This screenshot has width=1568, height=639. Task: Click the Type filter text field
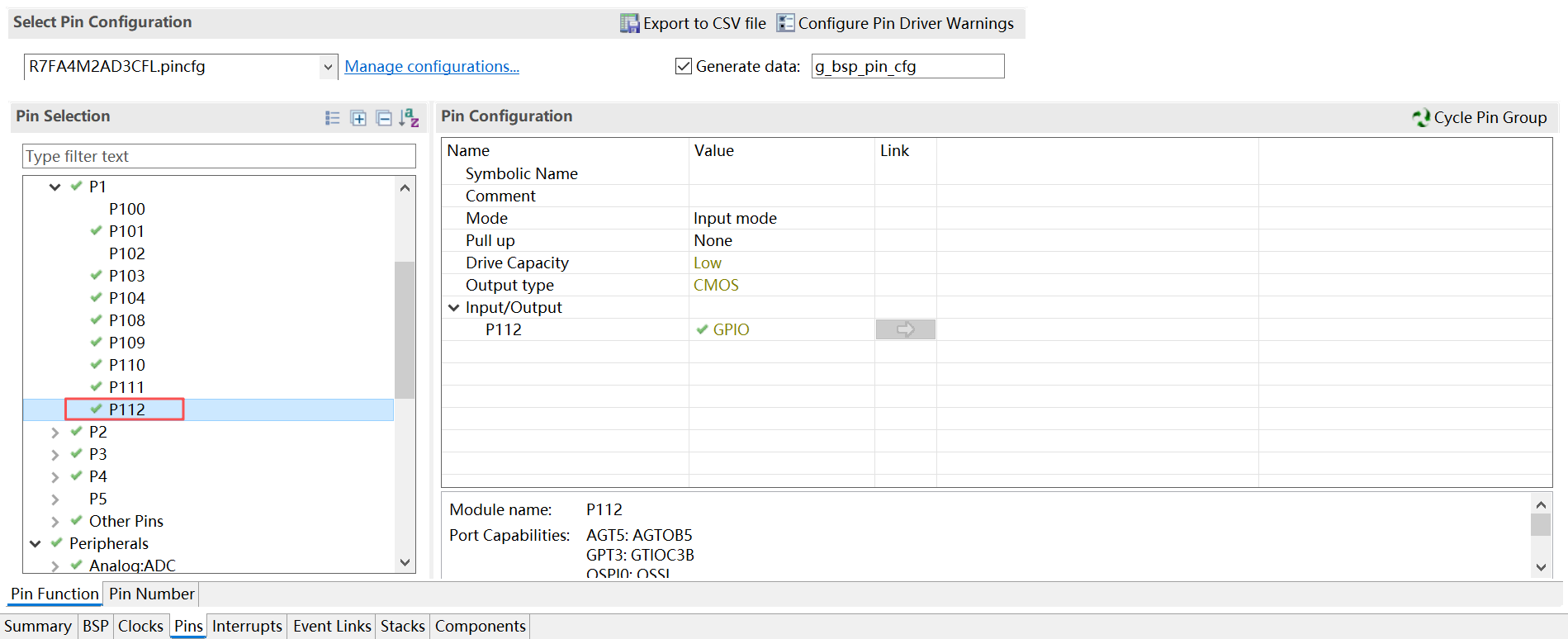219,156
